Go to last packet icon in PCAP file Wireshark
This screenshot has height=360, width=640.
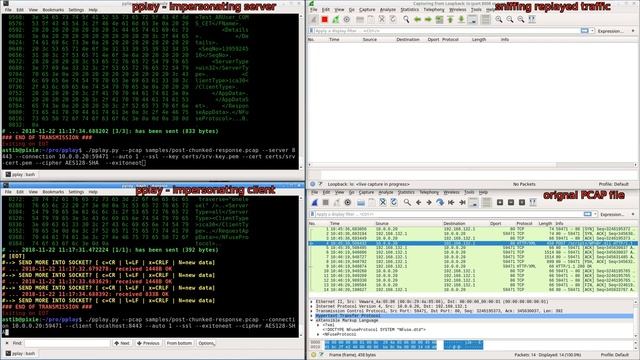pos(462,202)
